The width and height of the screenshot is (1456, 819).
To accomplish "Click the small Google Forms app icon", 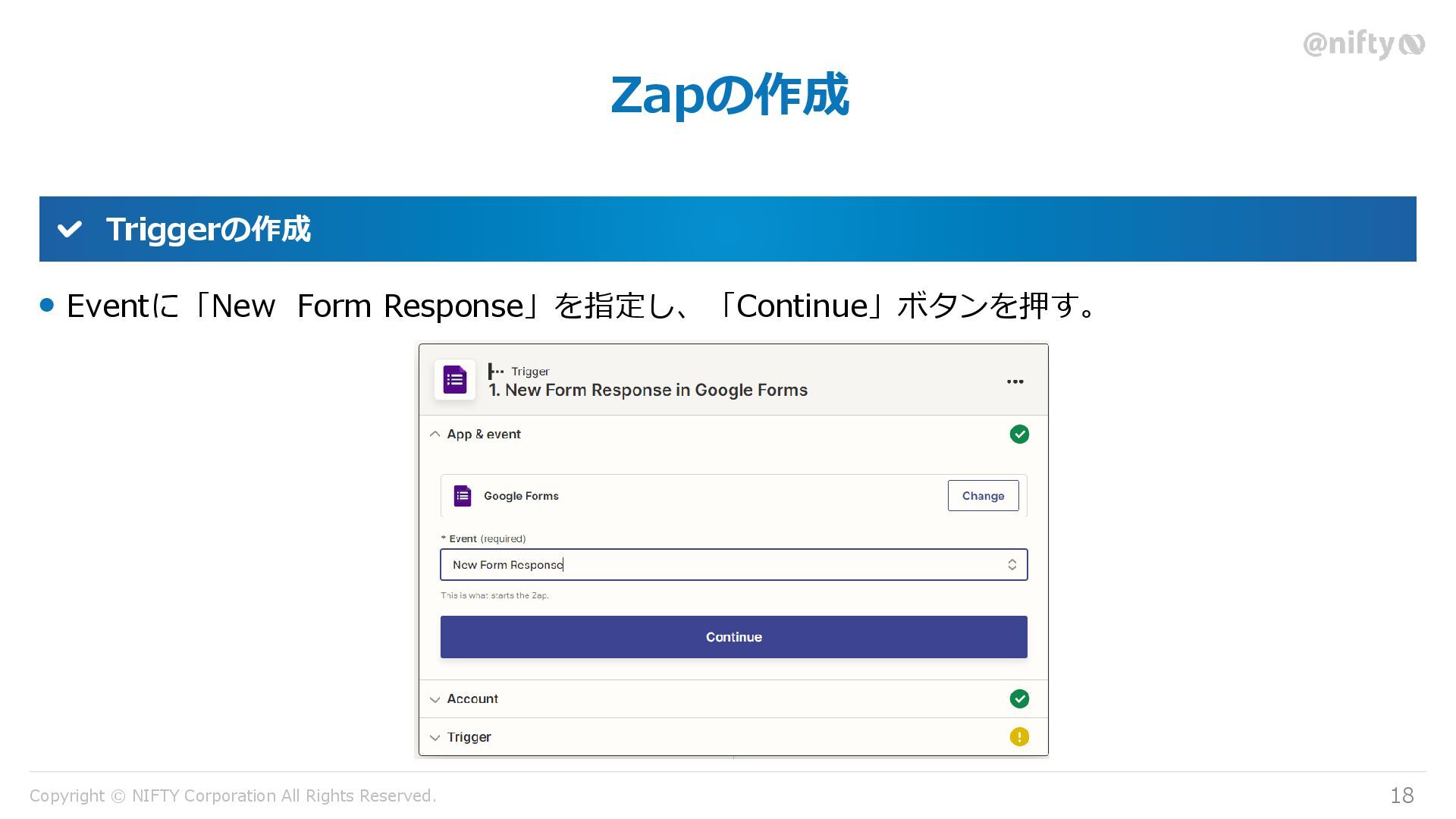I will tap(463, 496).
